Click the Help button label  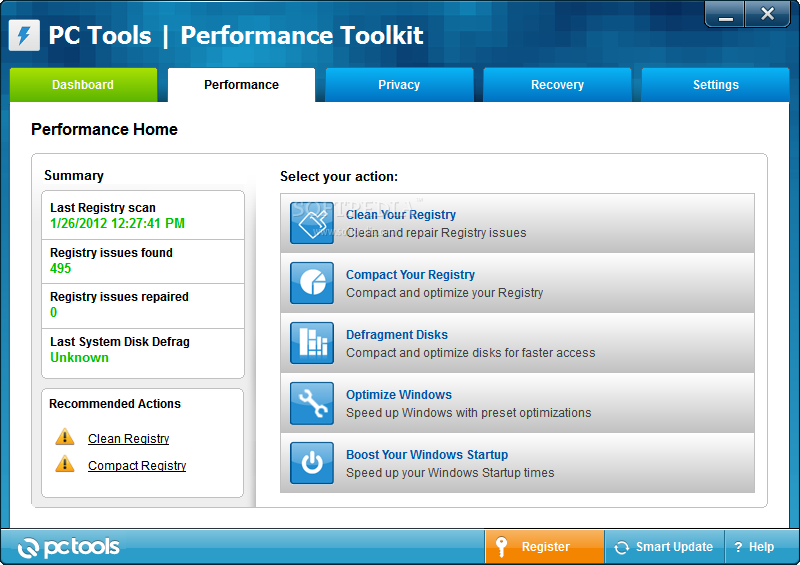(x=761, y=547)
